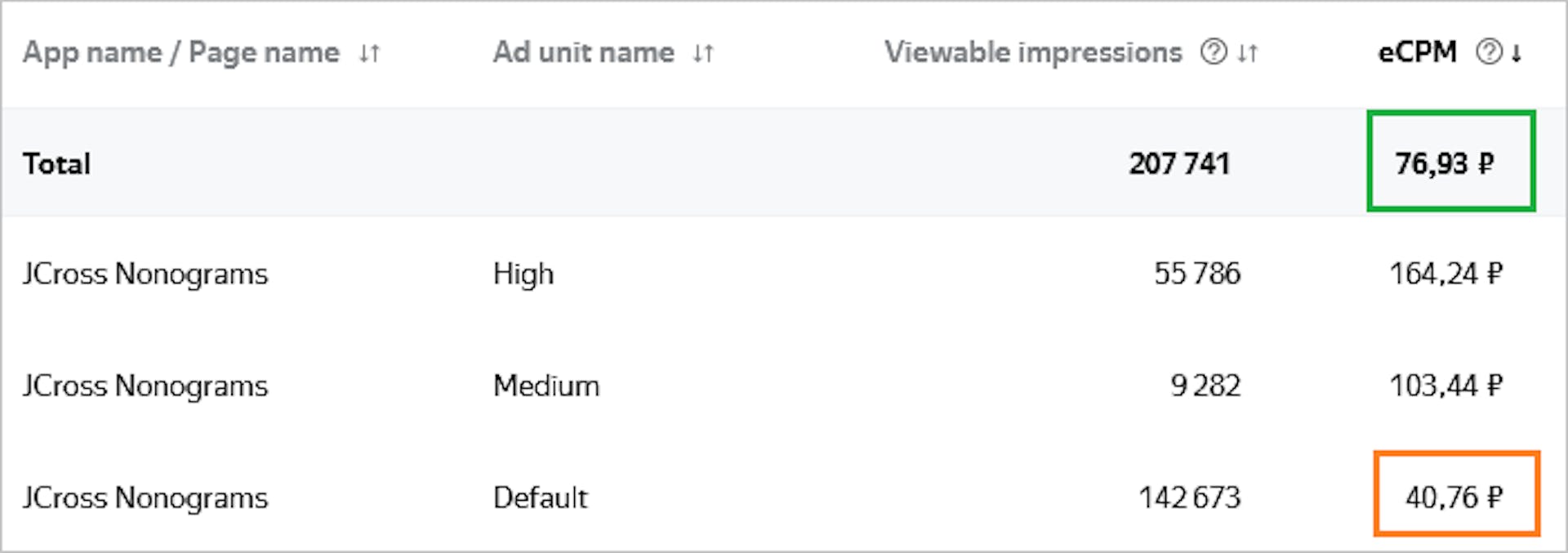1568x553 pixels.
Task: Open JCross Nonograms in the Medium row
Action: coord(145,386)
